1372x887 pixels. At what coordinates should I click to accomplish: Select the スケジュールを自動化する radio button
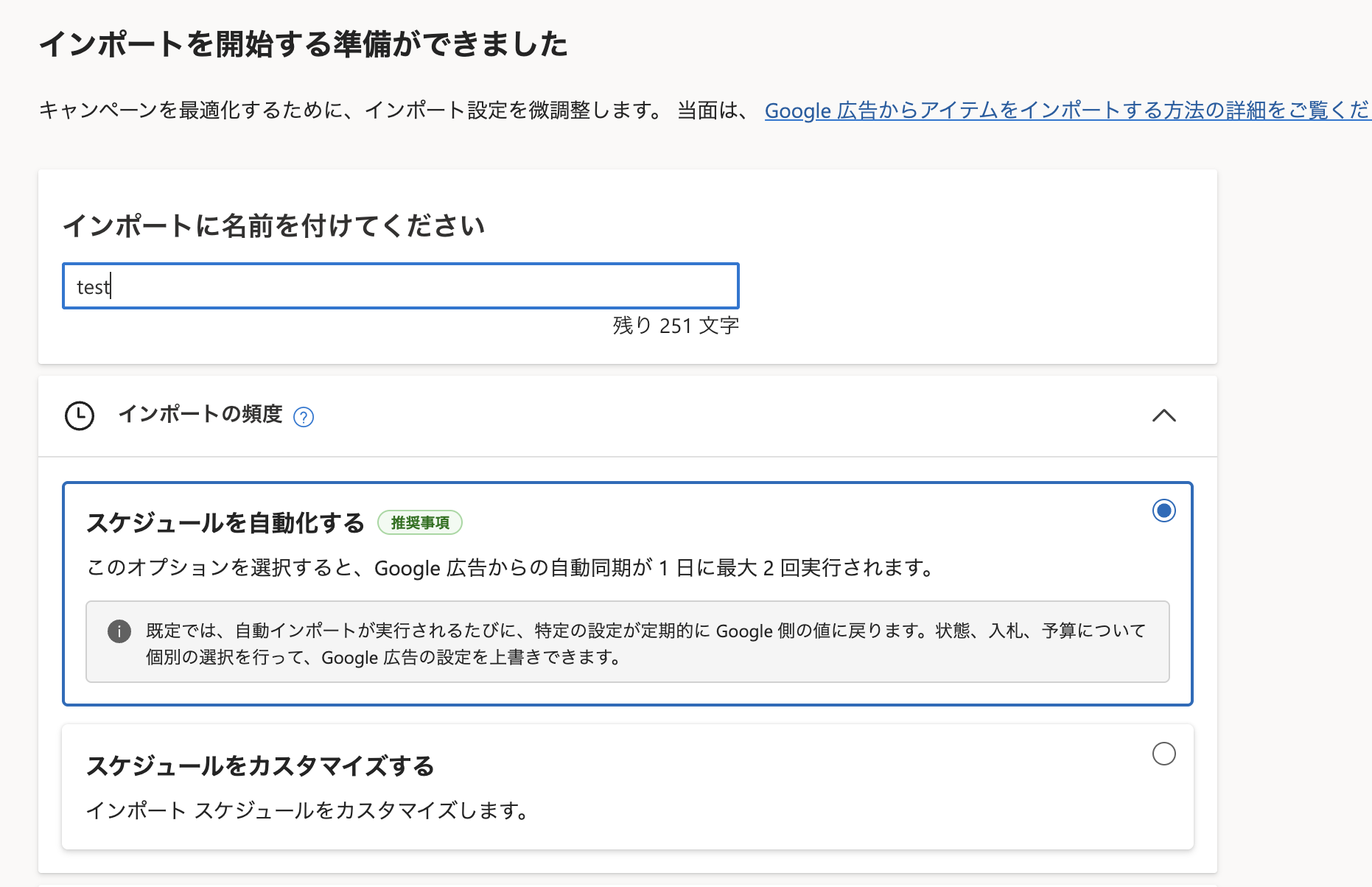click(1163, 511)
